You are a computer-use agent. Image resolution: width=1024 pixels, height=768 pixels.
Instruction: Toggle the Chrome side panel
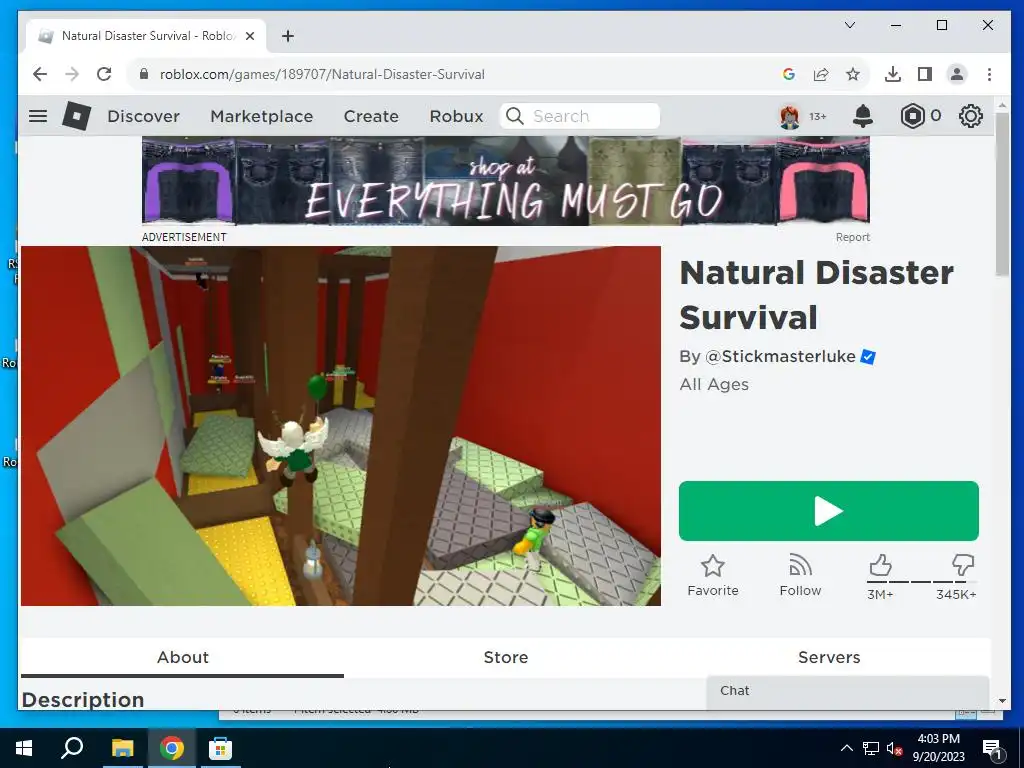tap(925, 74)
